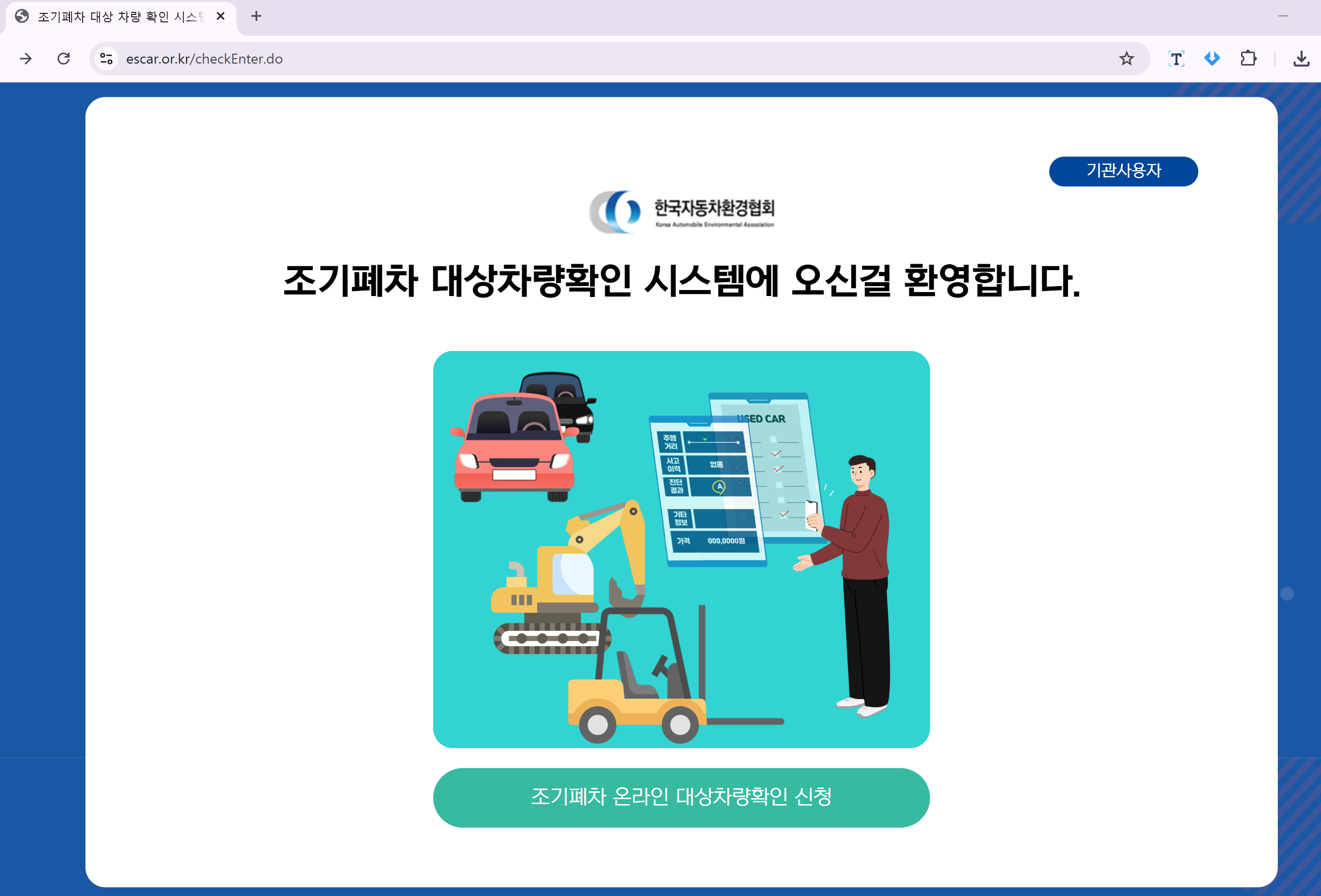Open the Extensions puzzle icon
The height and width of the screenshot is (896, 1321).
pos(1248,59)
